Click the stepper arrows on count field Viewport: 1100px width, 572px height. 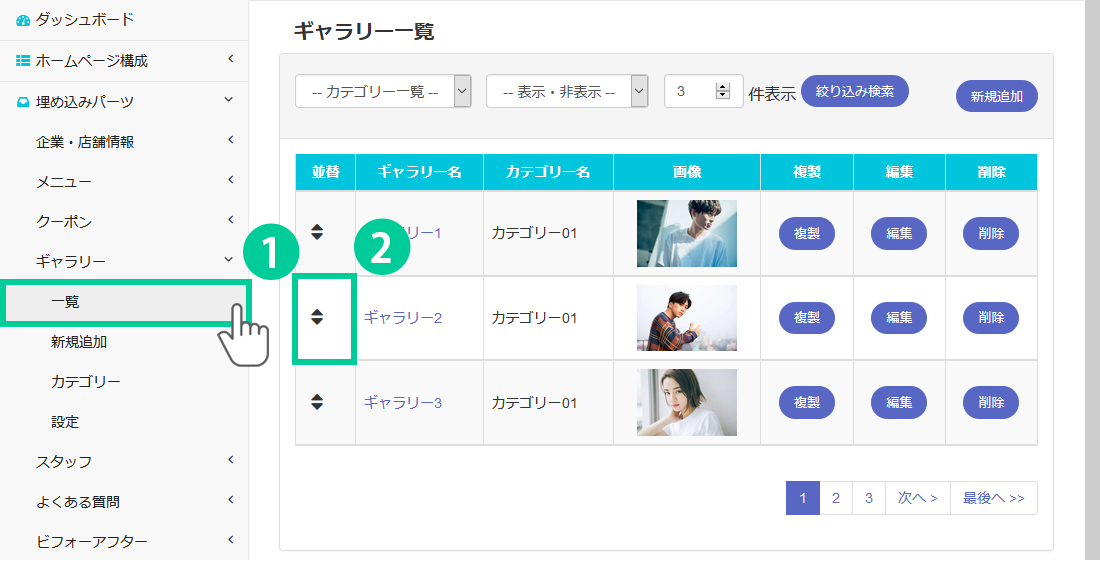click(x=723, y=91)
